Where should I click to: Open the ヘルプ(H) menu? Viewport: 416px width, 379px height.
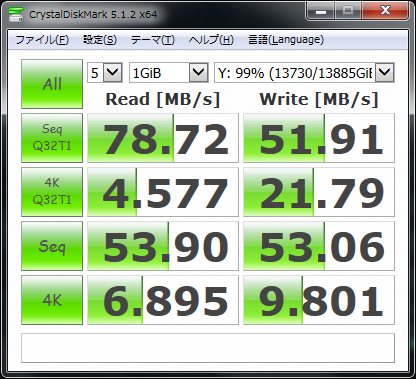[x=211, y=40]
